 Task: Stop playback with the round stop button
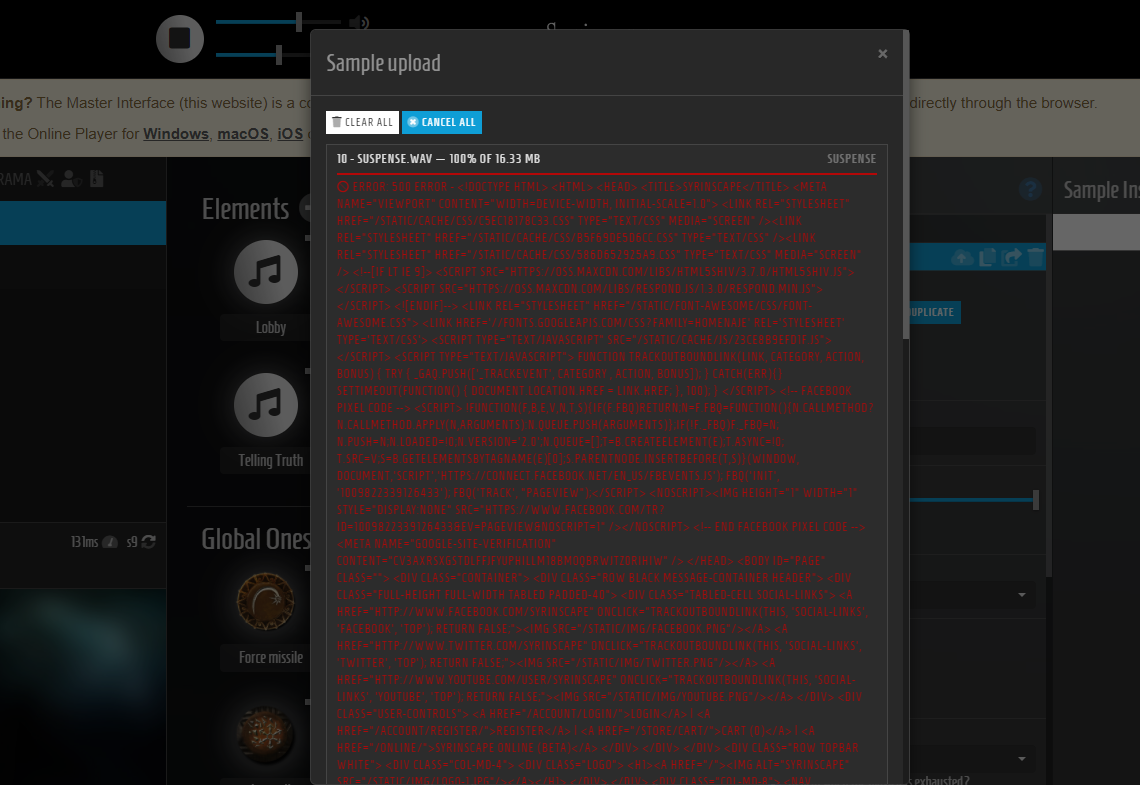point(180,39)
